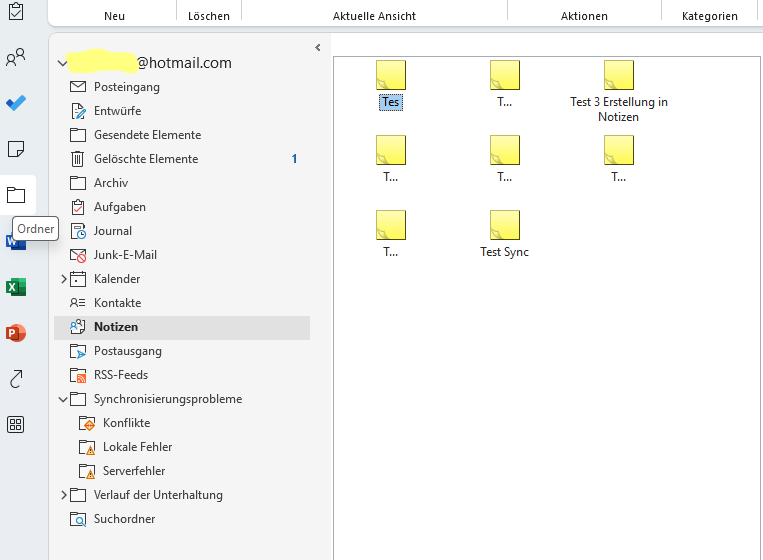This screenshot has width=763, height=560.
Task: Open the Suchordner folder
Action: [x=124, y=519]
